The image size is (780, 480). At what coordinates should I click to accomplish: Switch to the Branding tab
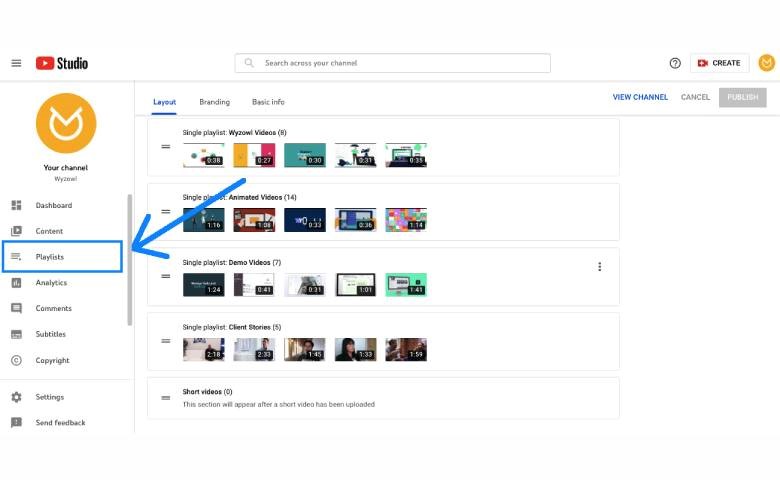214,102
